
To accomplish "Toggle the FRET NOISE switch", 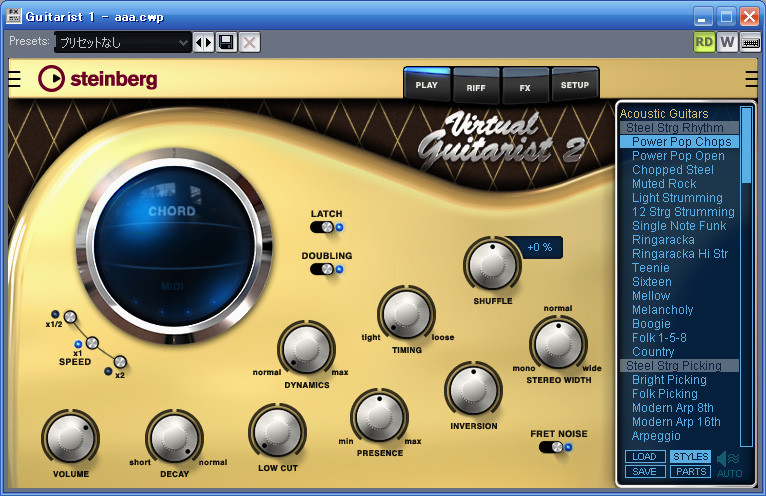I will pyautogui.click(x=551, y=447).
